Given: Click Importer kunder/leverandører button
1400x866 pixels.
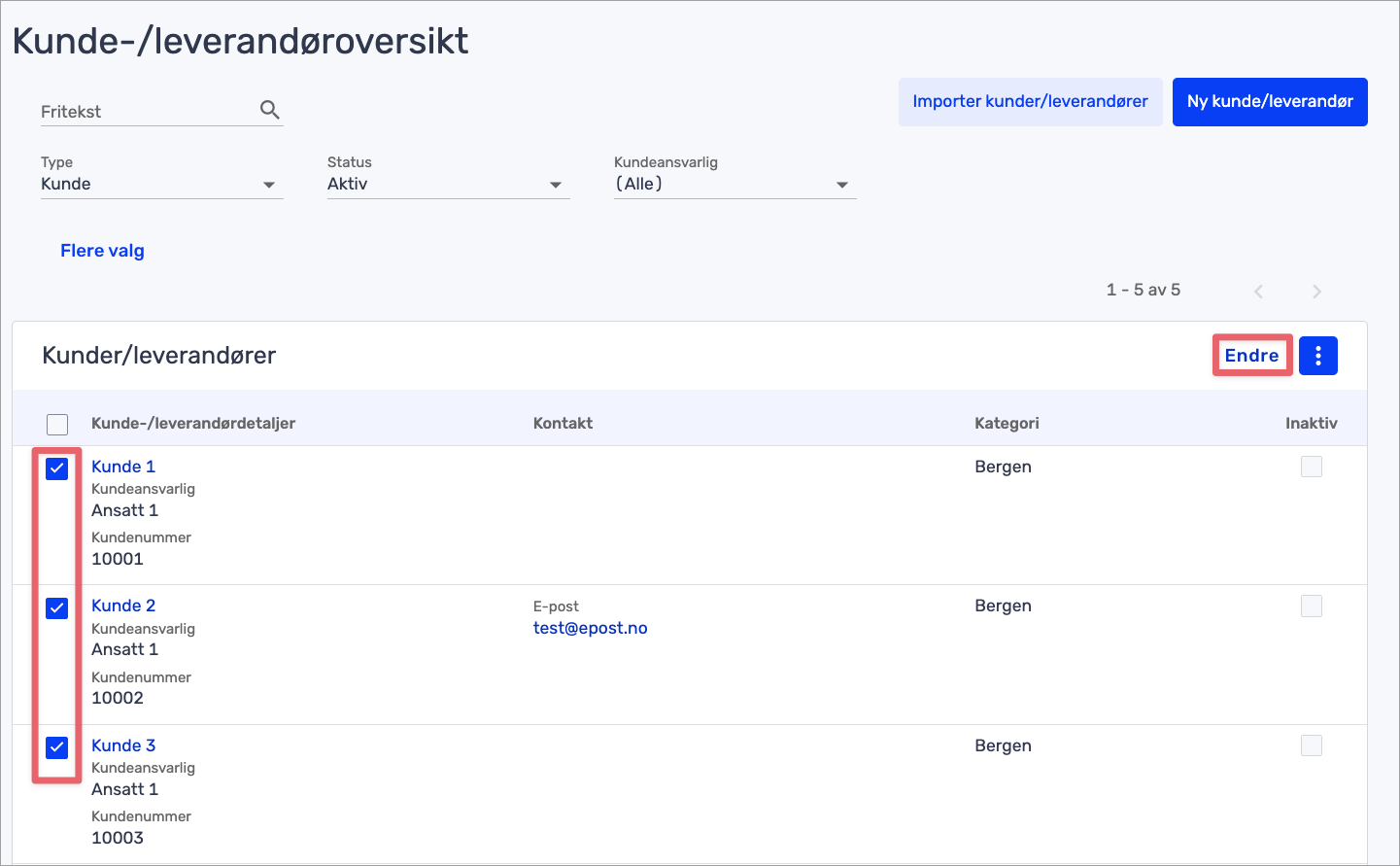Looking at the screenshot, I should [x=1030, y=102].
